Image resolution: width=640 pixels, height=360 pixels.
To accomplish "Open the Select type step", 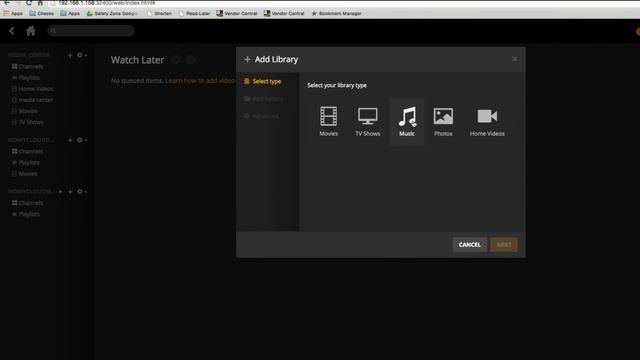I will 262,81.
